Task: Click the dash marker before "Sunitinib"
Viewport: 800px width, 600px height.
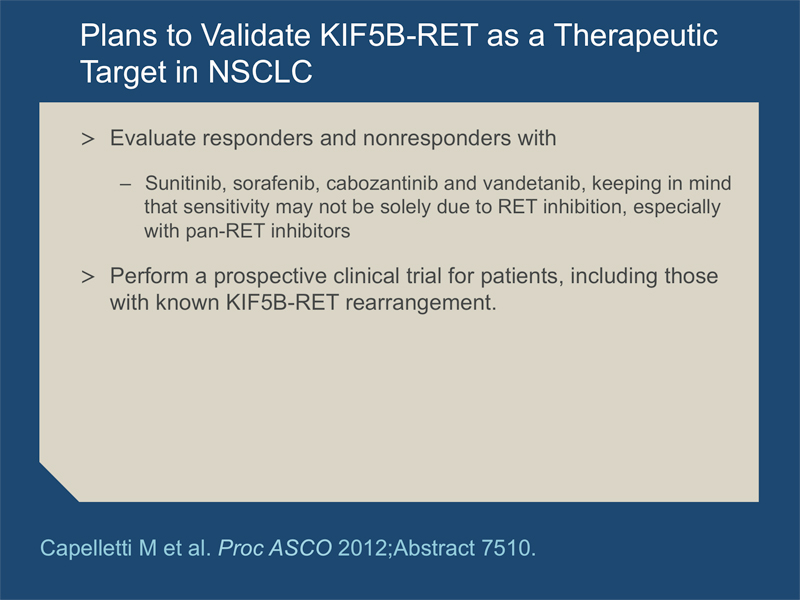Action: [x=126, y=184]
